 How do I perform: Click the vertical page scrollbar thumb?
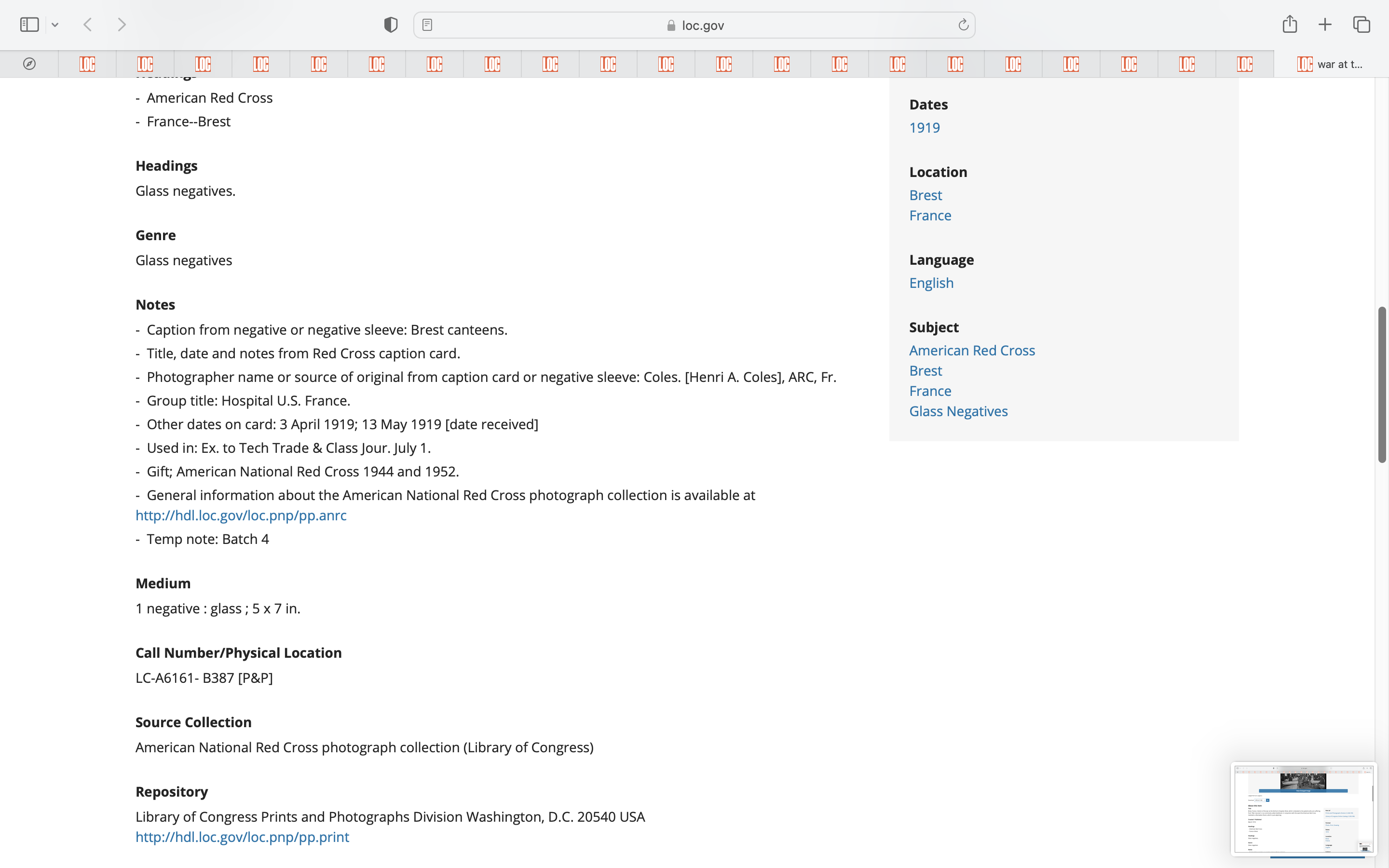click(1382, 385)
